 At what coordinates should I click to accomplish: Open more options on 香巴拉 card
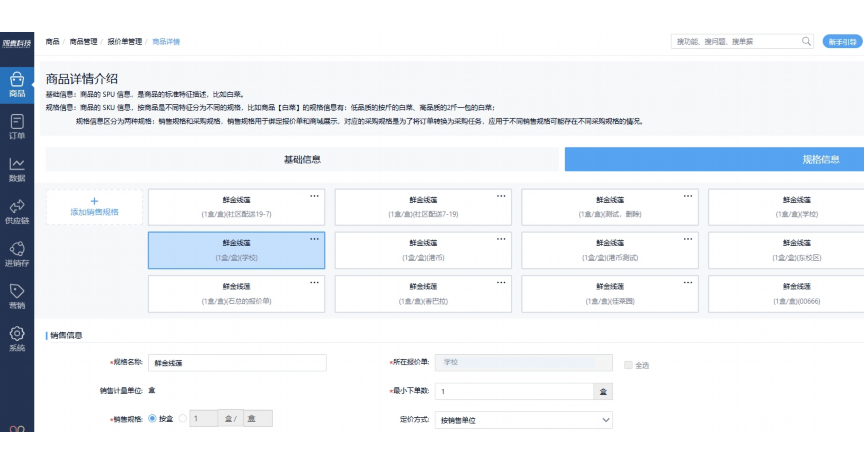coord(501,282)
